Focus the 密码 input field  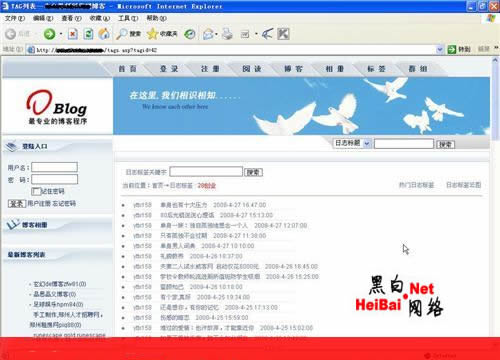click(54, 179)
